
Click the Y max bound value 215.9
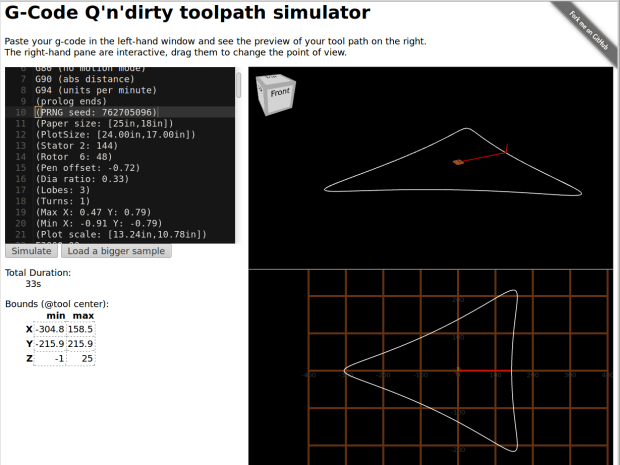click(x=80, y=344)
